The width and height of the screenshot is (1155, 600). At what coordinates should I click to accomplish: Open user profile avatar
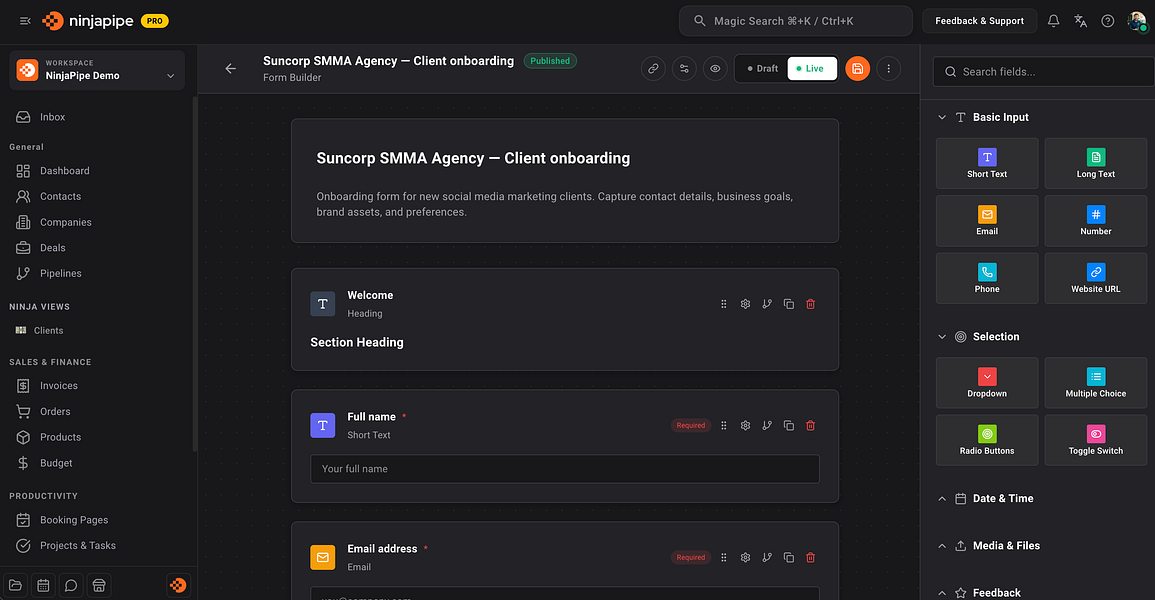(1137, 21)
